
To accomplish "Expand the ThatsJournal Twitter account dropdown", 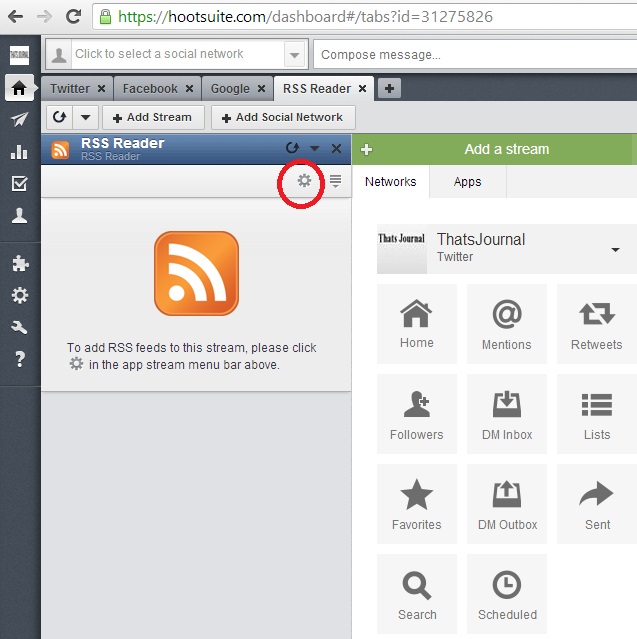I will pos(615,249).
